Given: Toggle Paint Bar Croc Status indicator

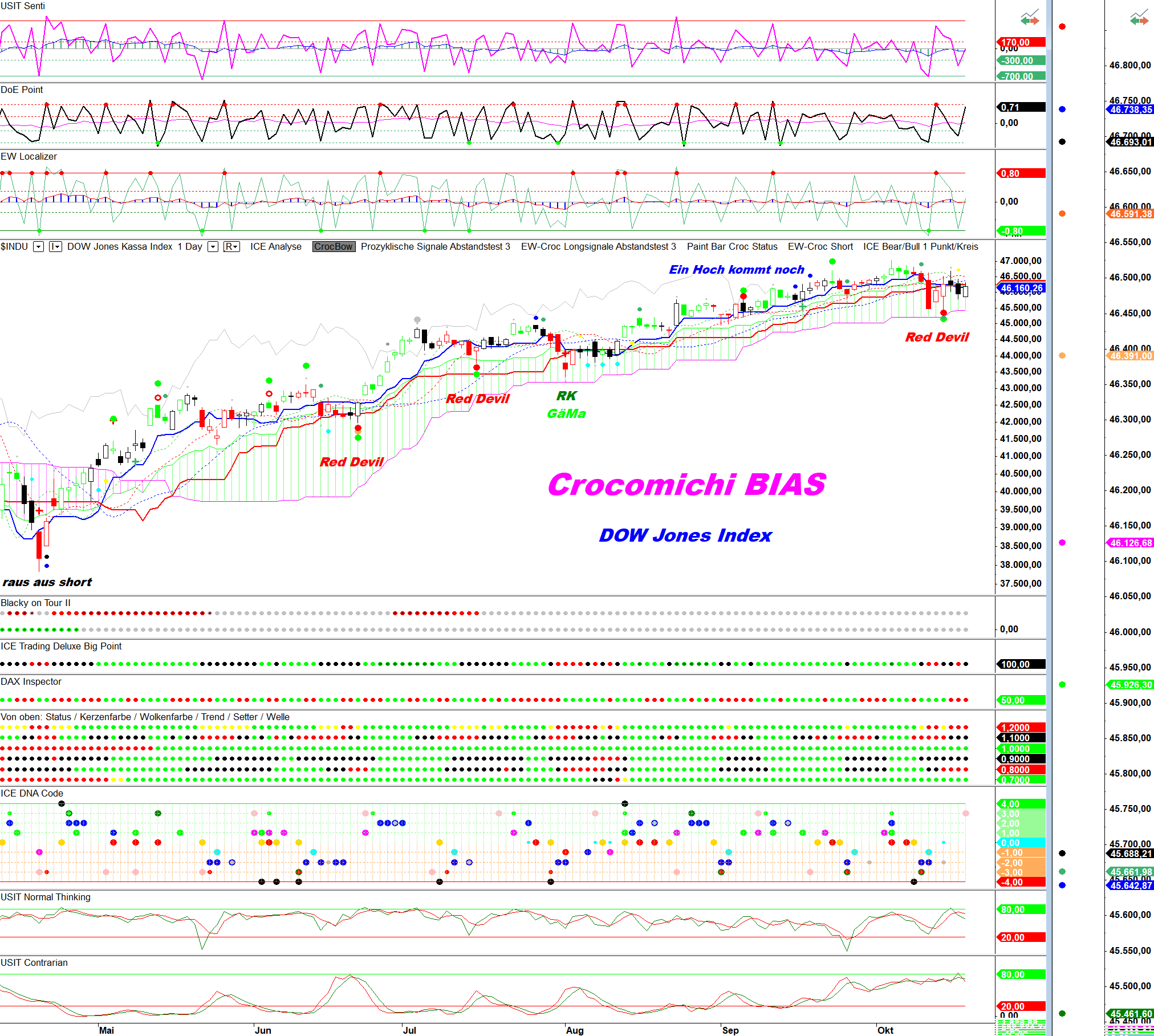Looking at the screenshot, I should [x=732, y=247].
